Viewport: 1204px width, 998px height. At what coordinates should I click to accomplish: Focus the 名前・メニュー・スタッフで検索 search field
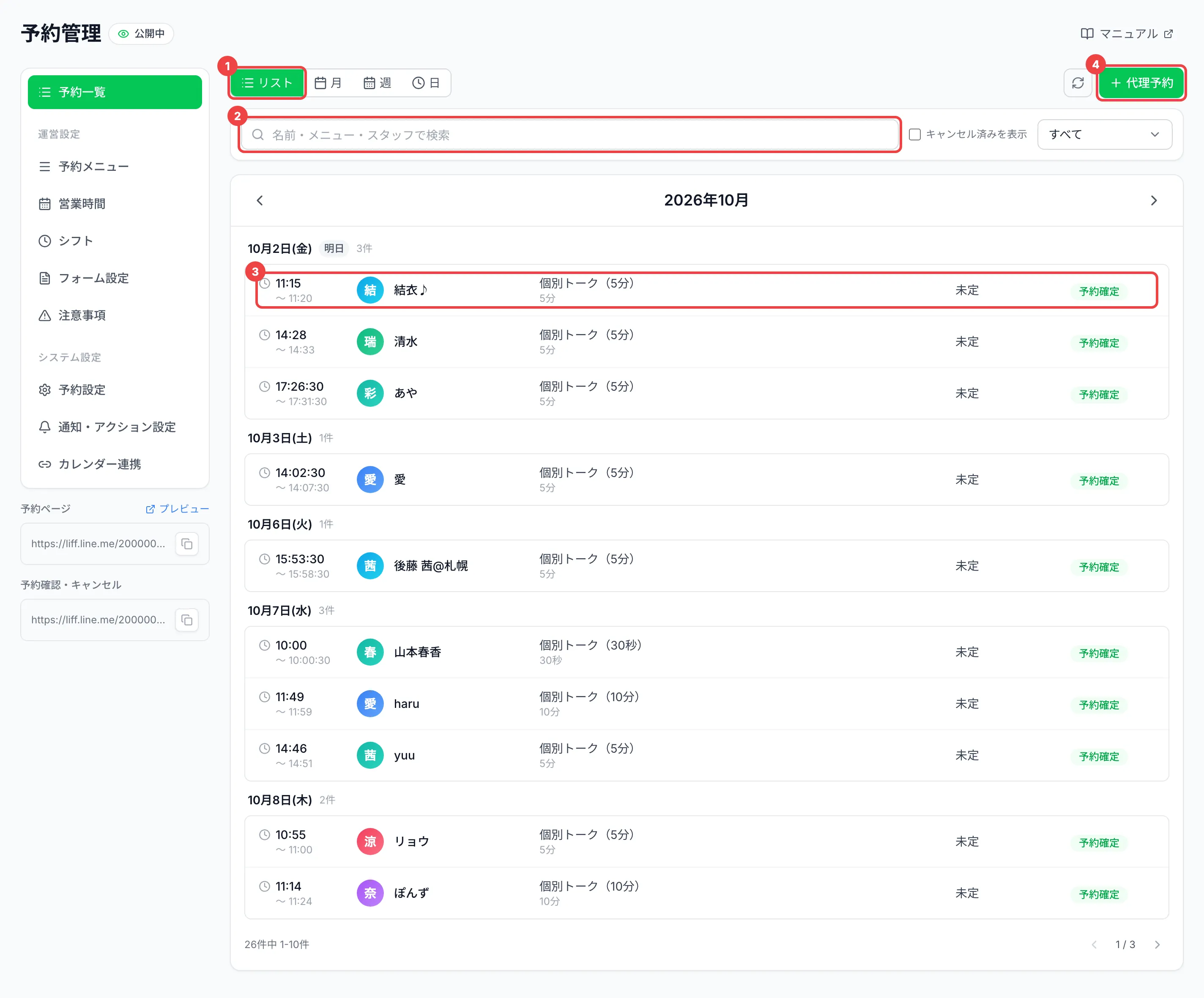tap(569, 135)
